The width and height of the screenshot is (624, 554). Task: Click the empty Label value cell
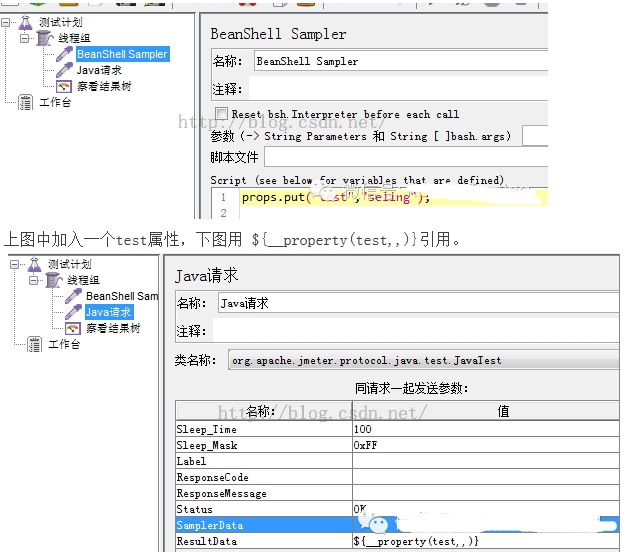[x=486, y=461]
